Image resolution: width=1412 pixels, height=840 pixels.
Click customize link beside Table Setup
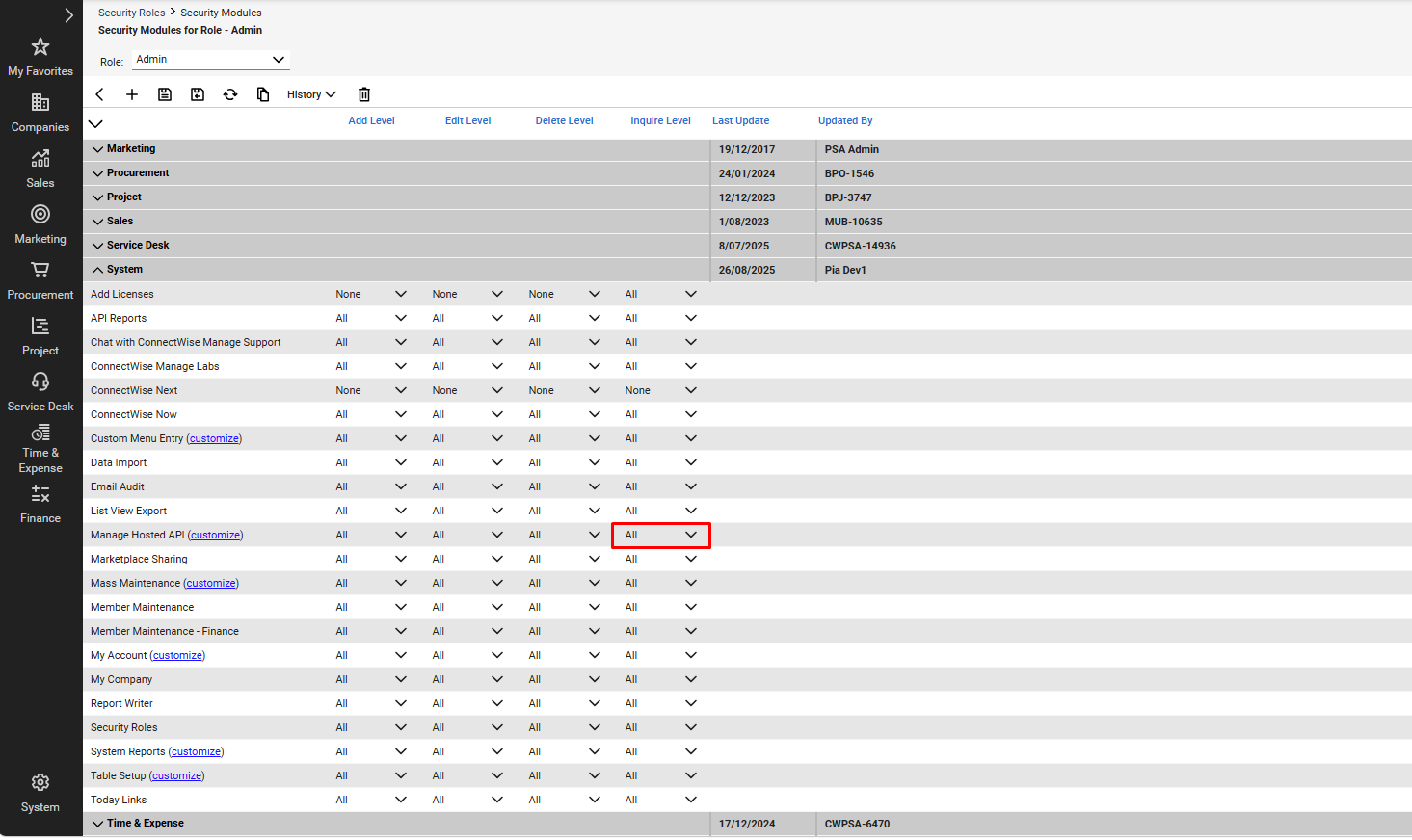176,776
